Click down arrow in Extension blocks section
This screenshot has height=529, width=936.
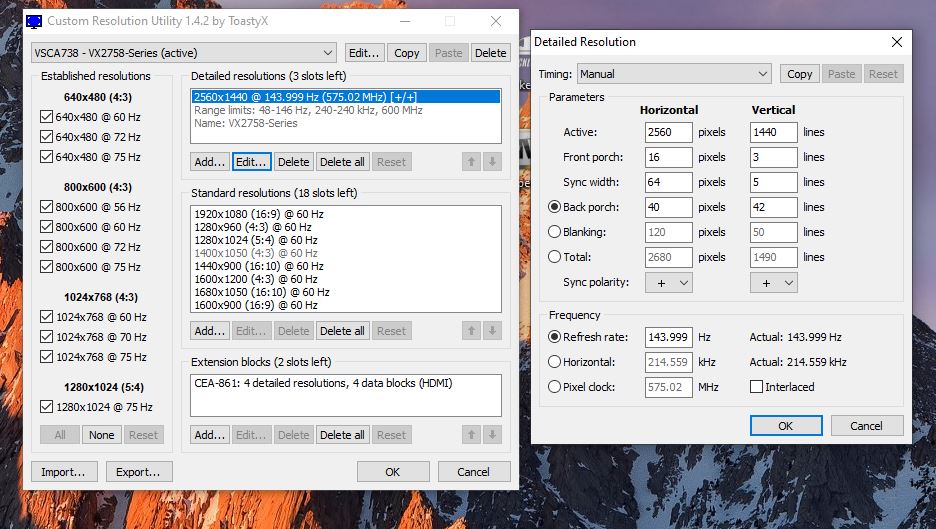pos(492,435)
